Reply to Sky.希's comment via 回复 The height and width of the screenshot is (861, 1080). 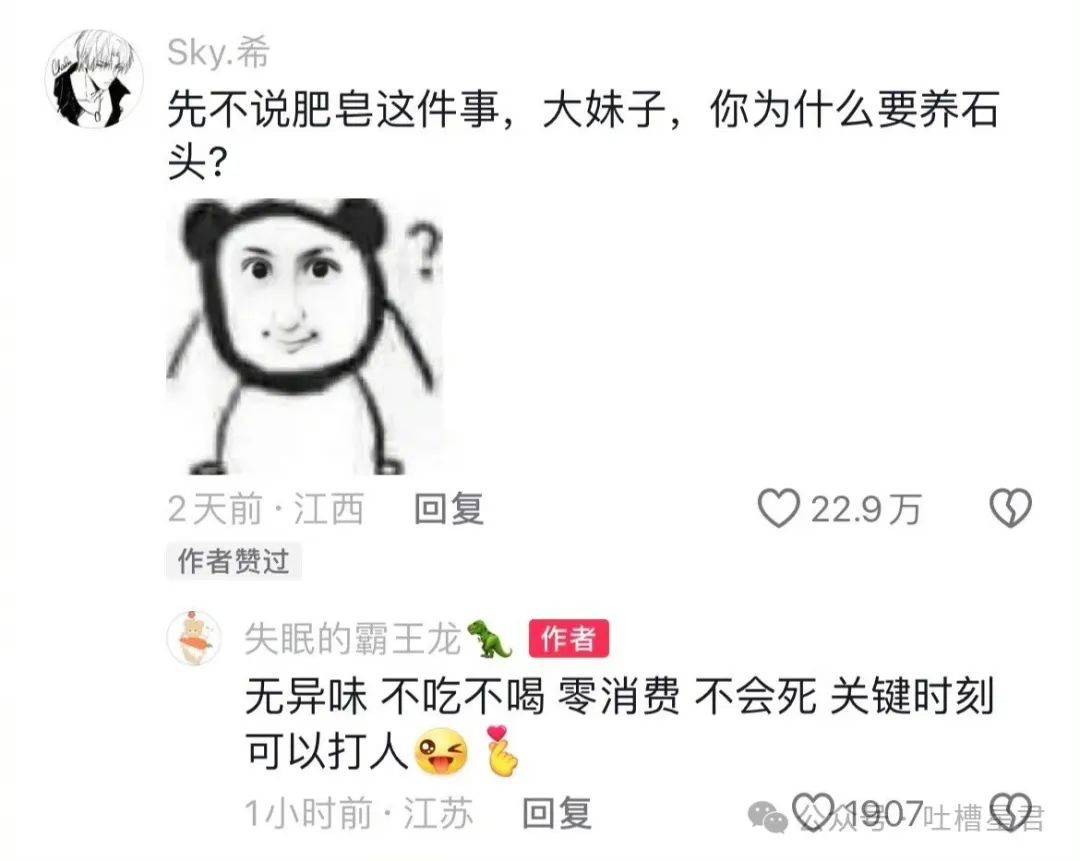448,510
